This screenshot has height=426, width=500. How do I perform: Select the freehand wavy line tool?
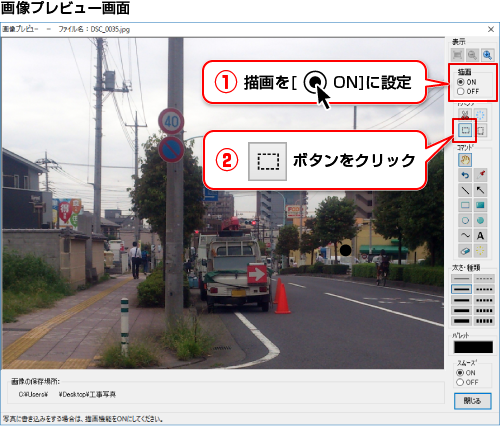pyautogui.click(x=465, y=236)
